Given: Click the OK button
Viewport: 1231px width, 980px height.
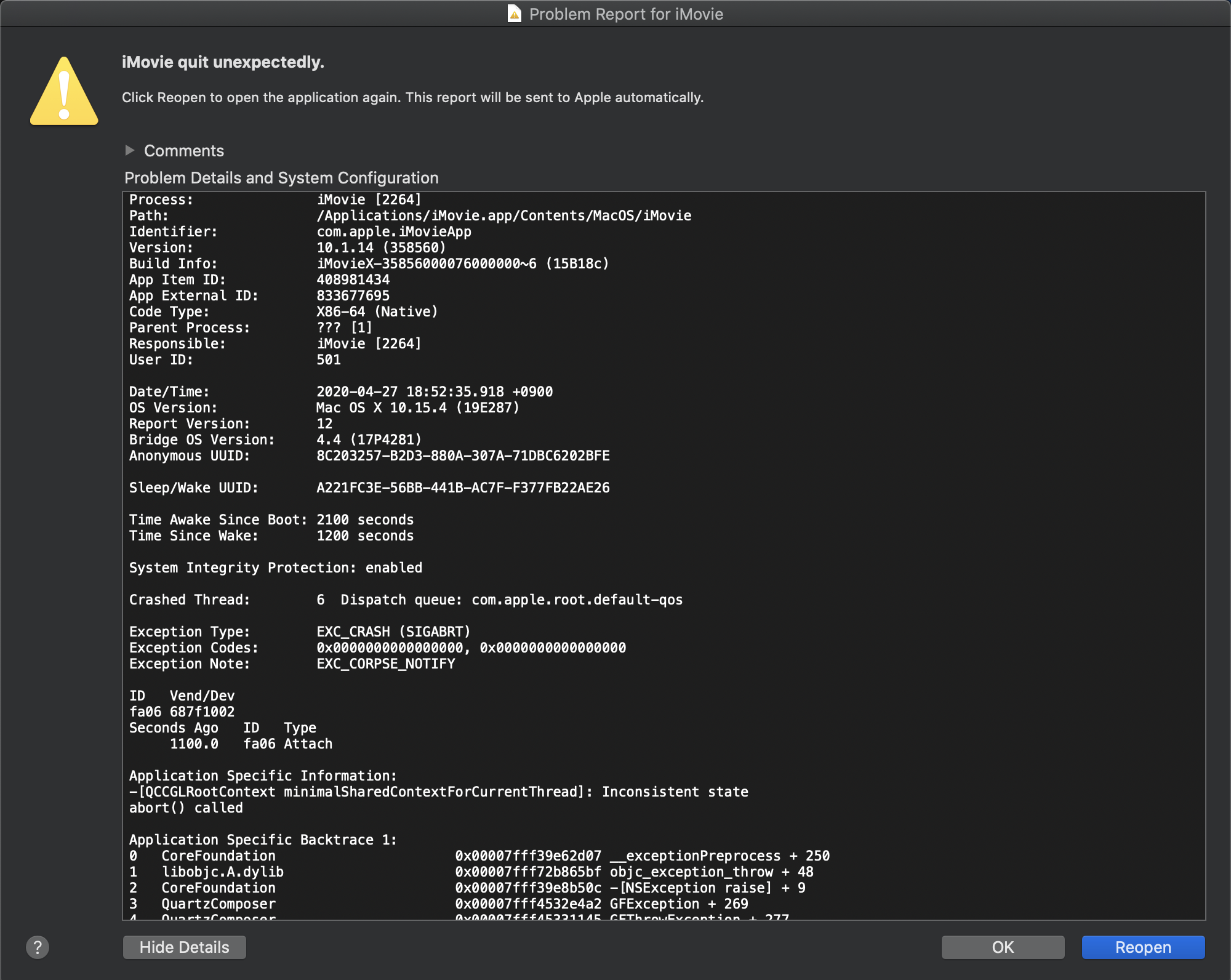Looking at the screenshot, I should (1003, 947).
